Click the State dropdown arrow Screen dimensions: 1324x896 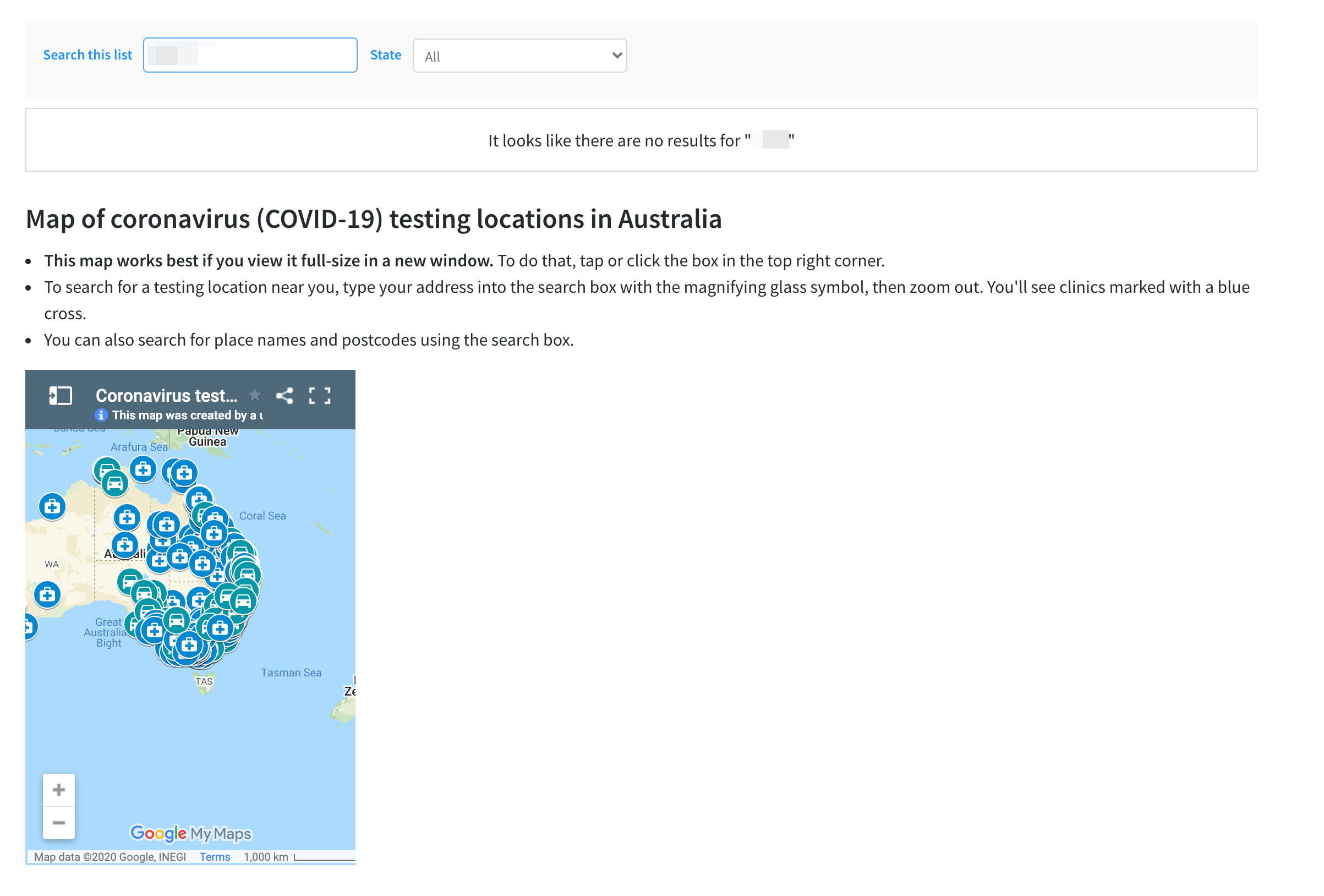[616, 56]
